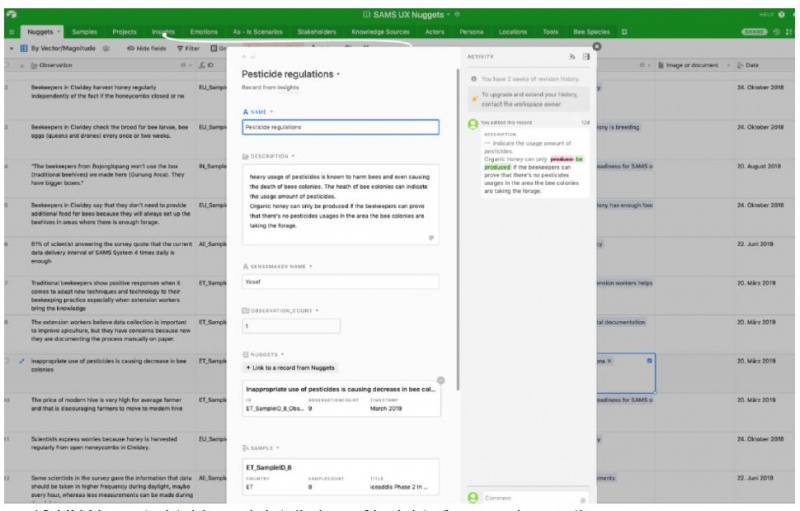Open the NAME field dropdown
The height and width of the screenshot is (511, 800).
tap(271, 112)
